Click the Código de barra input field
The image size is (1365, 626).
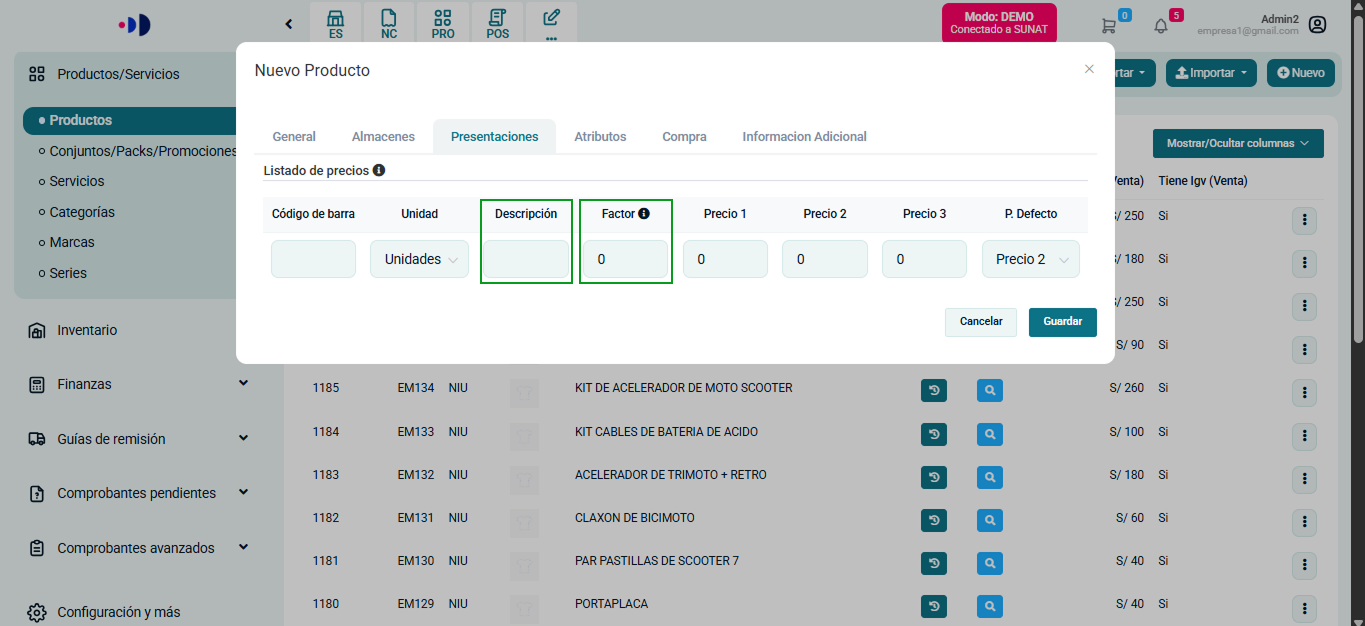[313, 259]
